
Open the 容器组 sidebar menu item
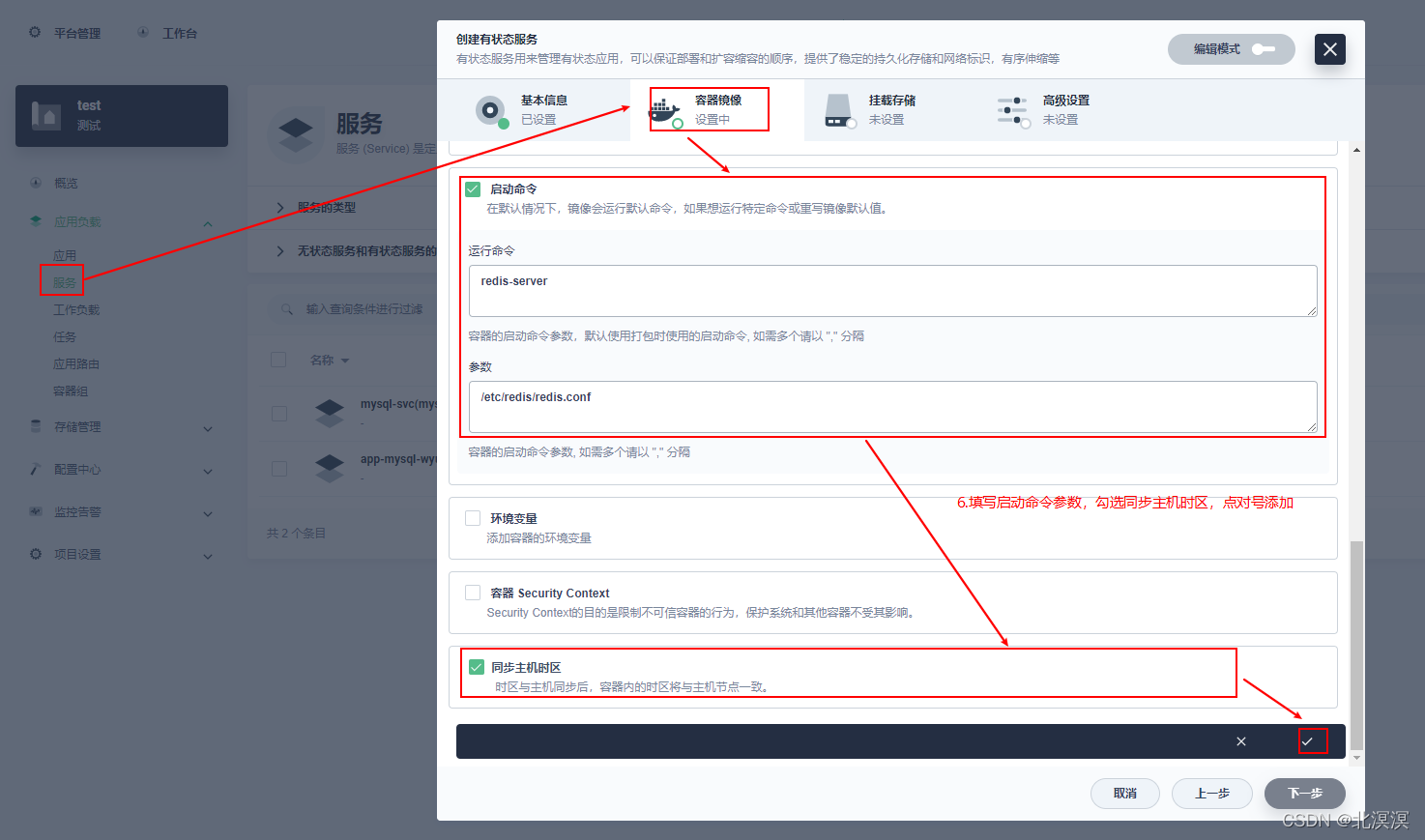tap(71, 391)
